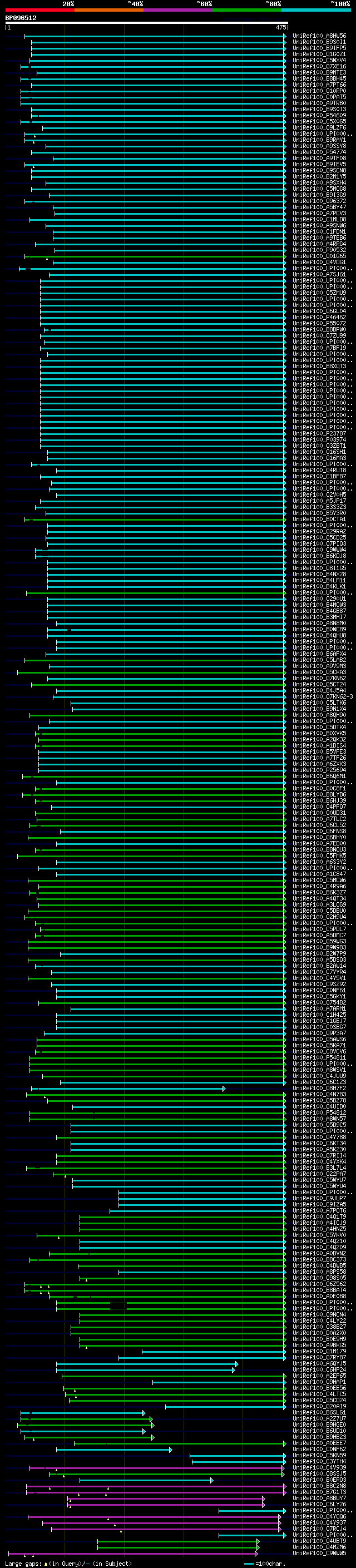Viewport: 356px width, 1568px height.
Task: Click the white query sequence bar
Action: pos(147,23)
